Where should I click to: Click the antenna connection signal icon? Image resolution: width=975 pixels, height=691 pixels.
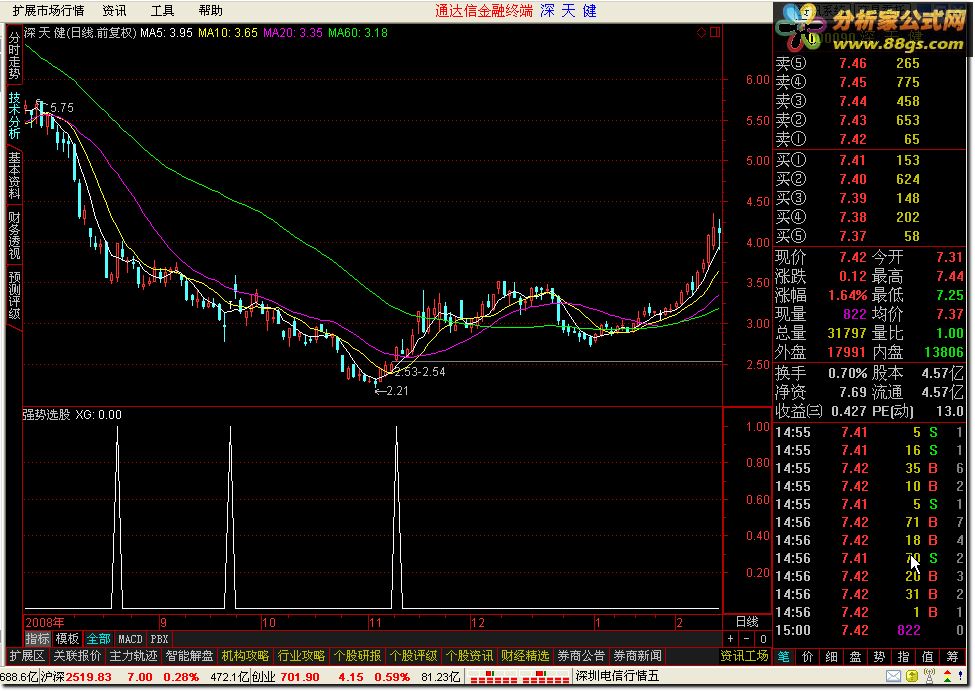(x=930, y=676)
